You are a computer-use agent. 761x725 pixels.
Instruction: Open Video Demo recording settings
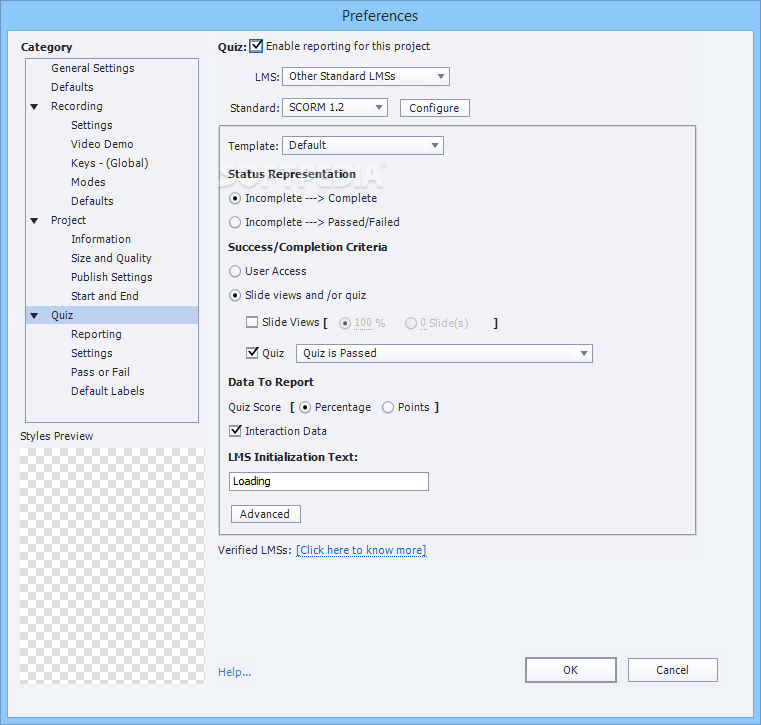tap(102, 144)
